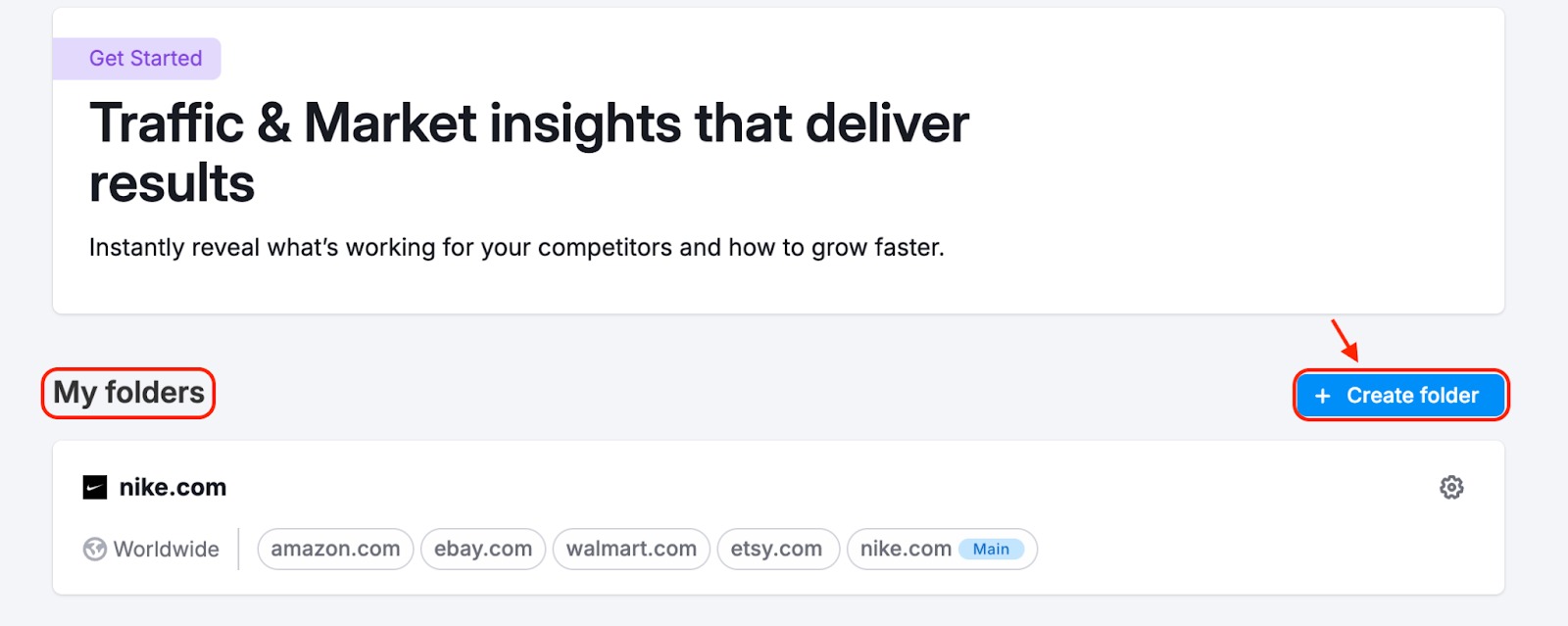This screenshot has height=626, width=1568.
Task: Select the etsy.com competitor chip
Action: pyautogui.click(x=779, y=549)
